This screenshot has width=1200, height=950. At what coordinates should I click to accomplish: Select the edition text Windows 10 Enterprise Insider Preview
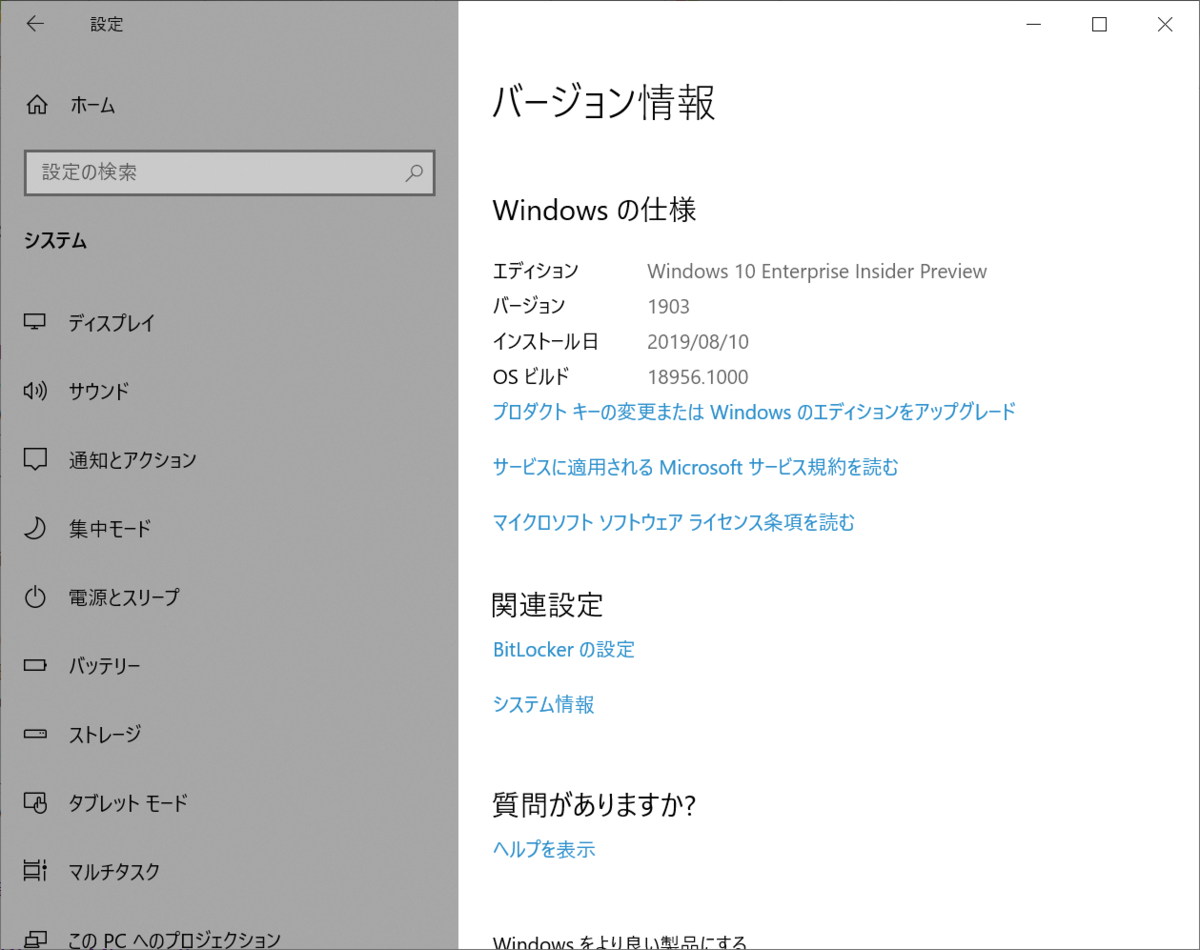coord(817,271)
